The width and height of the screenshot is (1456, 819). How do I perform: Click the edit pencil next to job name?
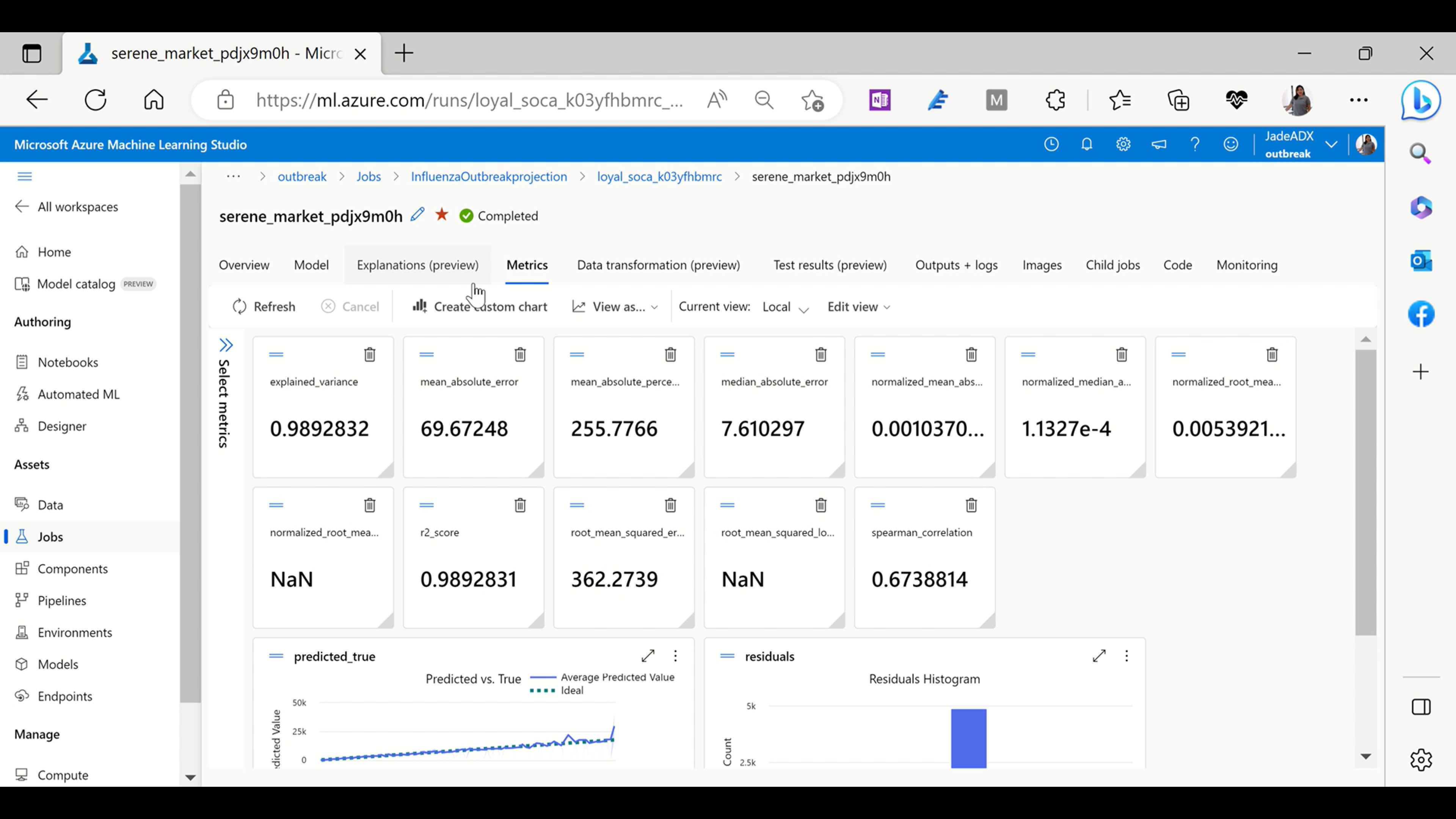coord(417,215)
